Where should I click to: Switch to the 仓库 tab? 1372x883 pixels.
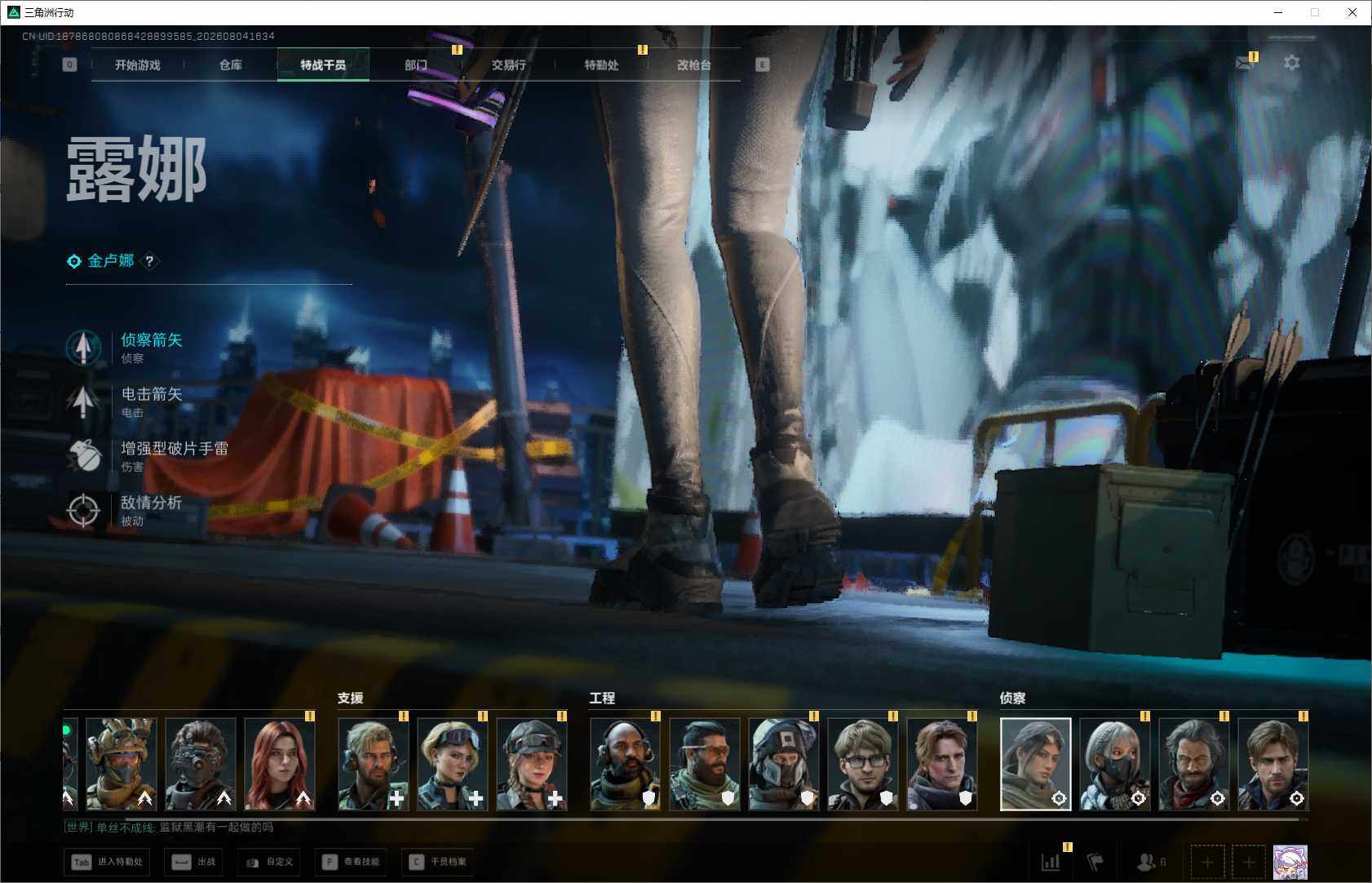coord(231,64)
